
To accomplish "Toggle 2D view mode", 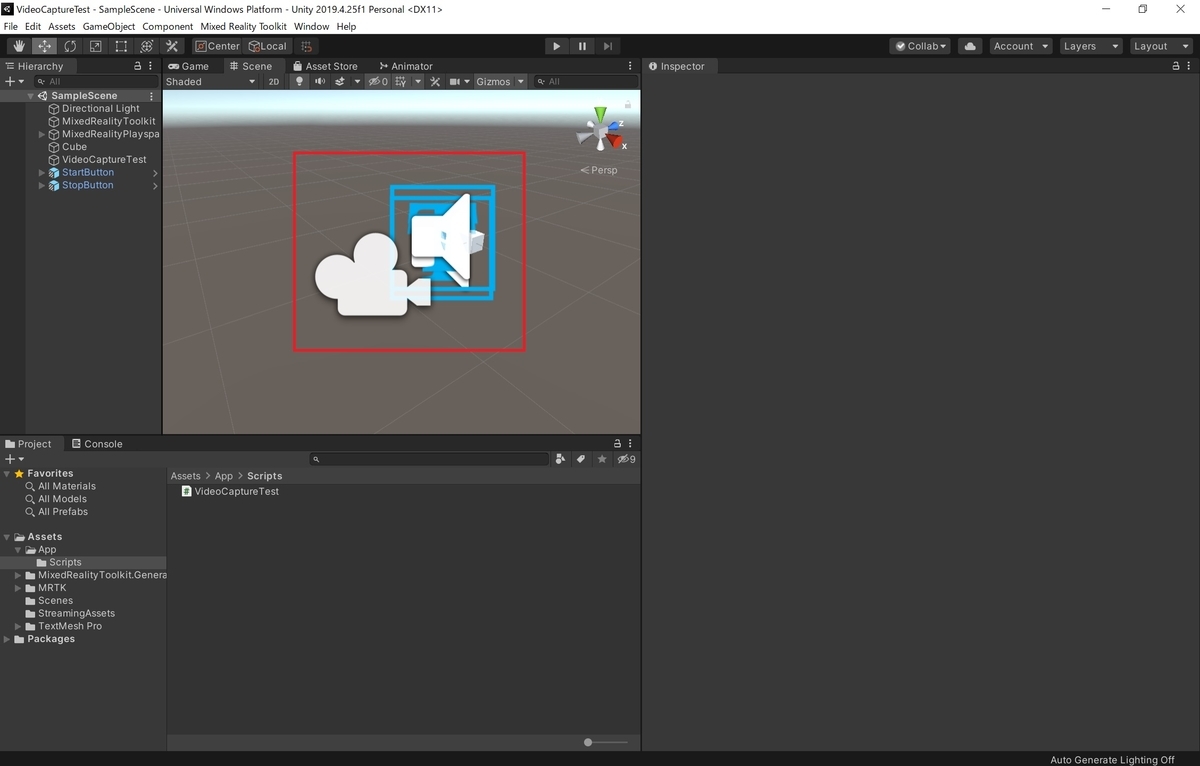I will click(x=274, y=82).
